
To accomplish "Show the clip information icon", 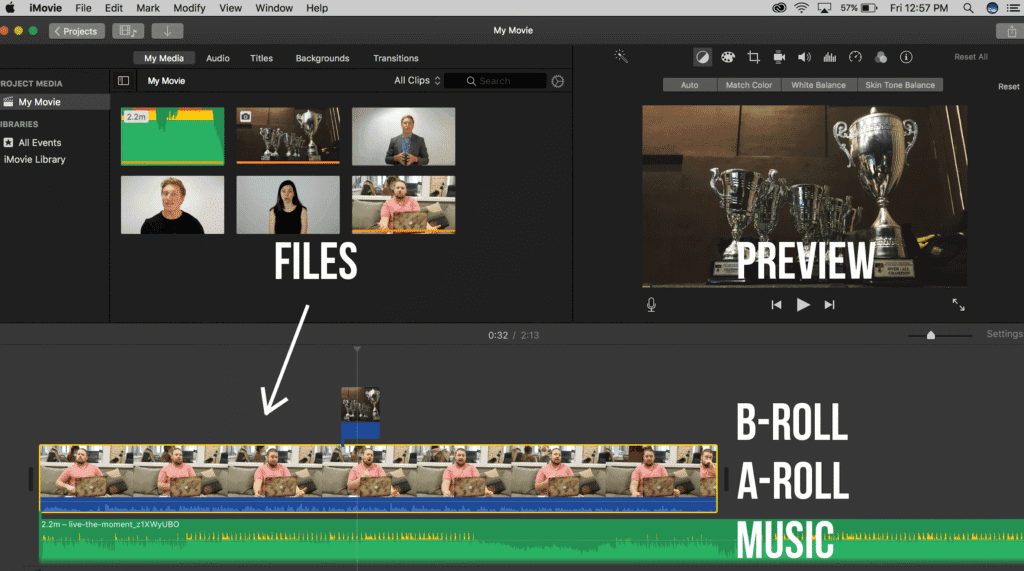I will pos(906,57).
